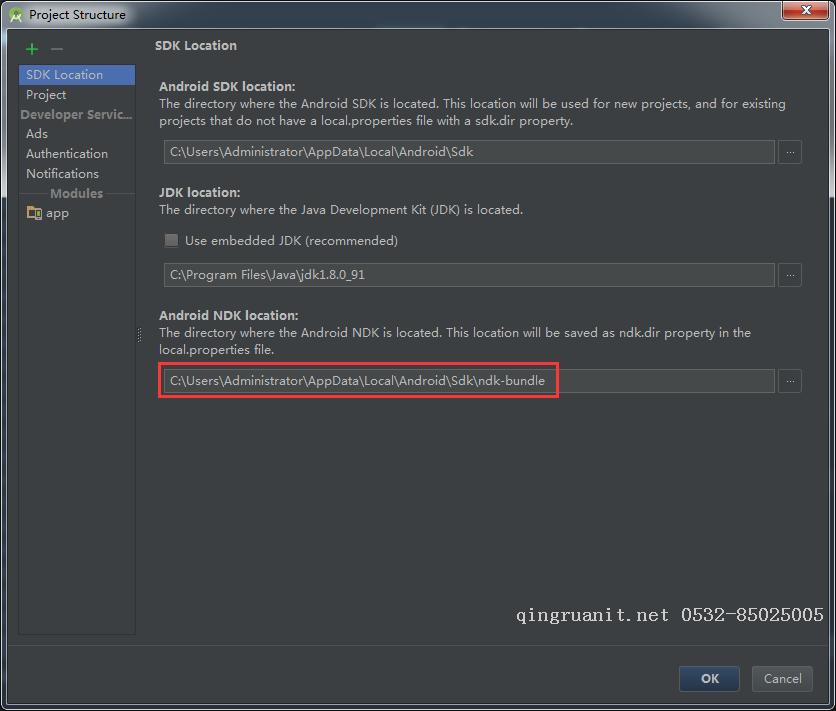This screenshot has width=836, height=711.
Task: Confirm with the OK button
Action: coord(709,678)
